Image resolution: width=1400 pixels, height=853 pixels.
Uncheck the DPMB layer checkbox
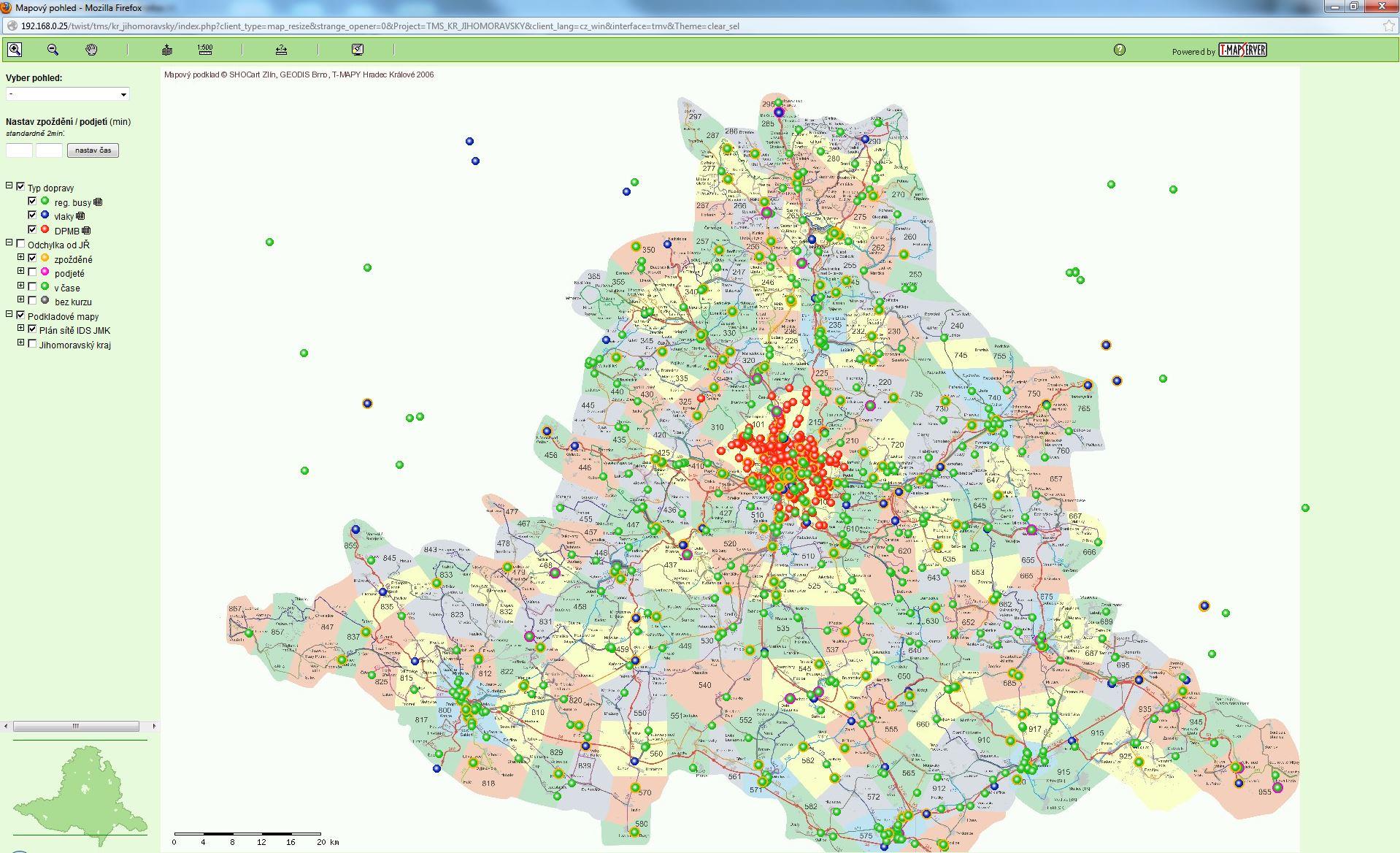(x=32, y=229)
